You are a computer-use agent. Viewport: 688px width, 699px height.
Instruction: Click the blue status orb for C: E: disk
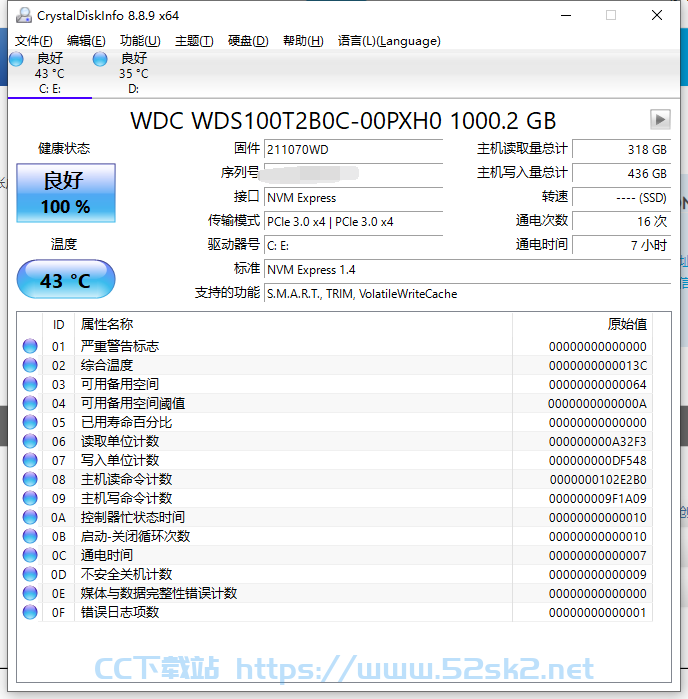[x=16, y=59]
